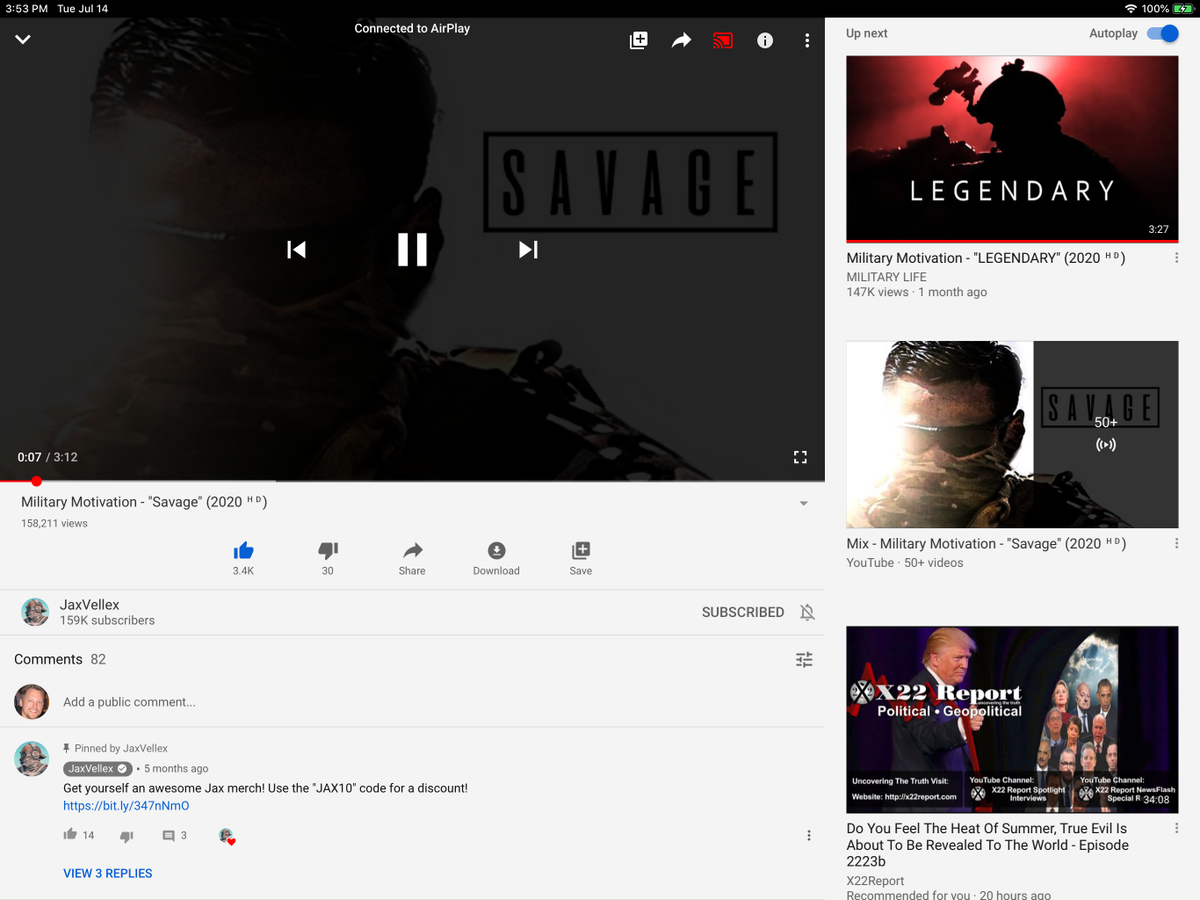Save the video to a playlist
Image resolution: width=1200 pixels, height=900 pixels.
coord(581,558)
